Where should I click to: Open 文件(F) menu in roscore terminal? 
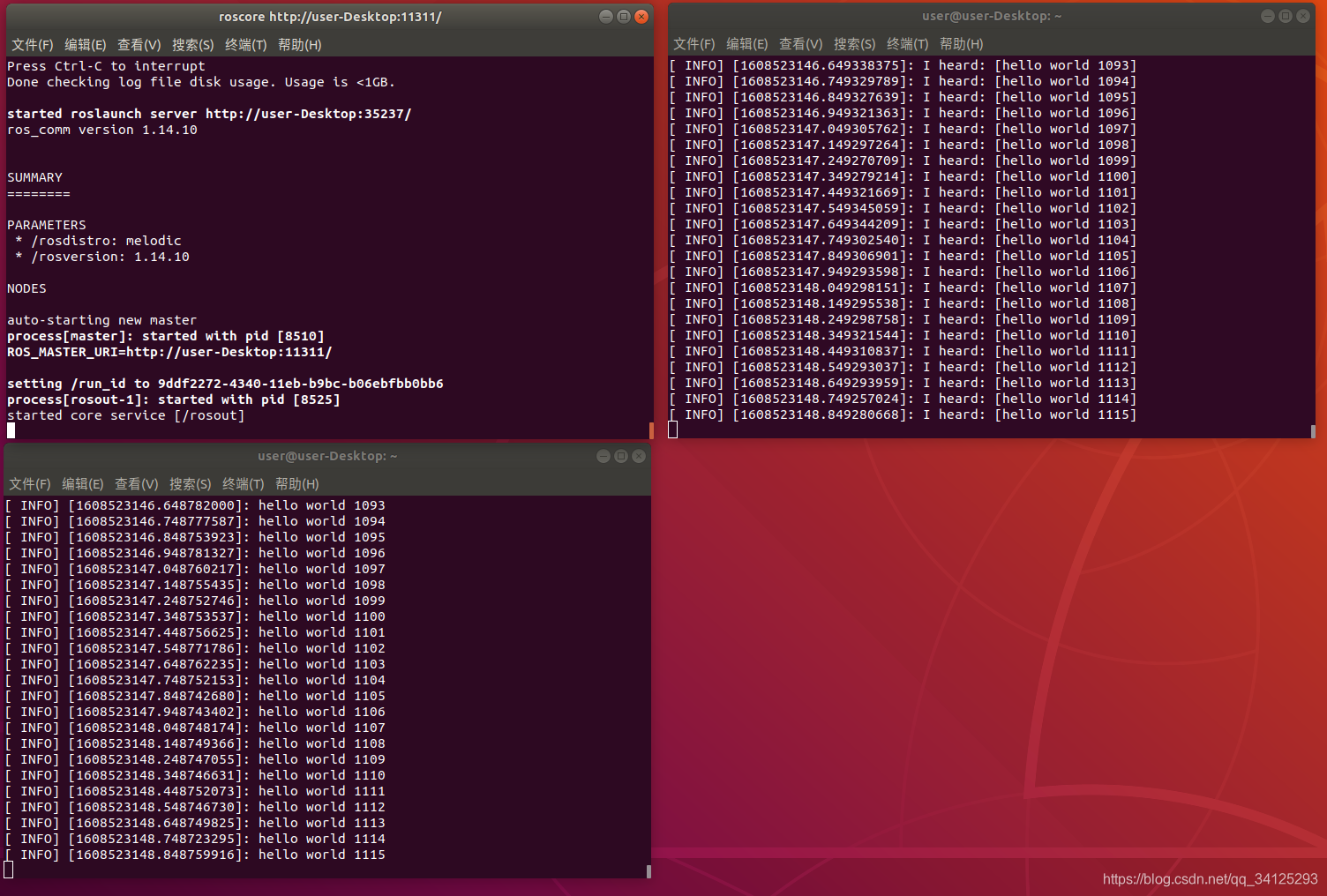click(33, 45)
